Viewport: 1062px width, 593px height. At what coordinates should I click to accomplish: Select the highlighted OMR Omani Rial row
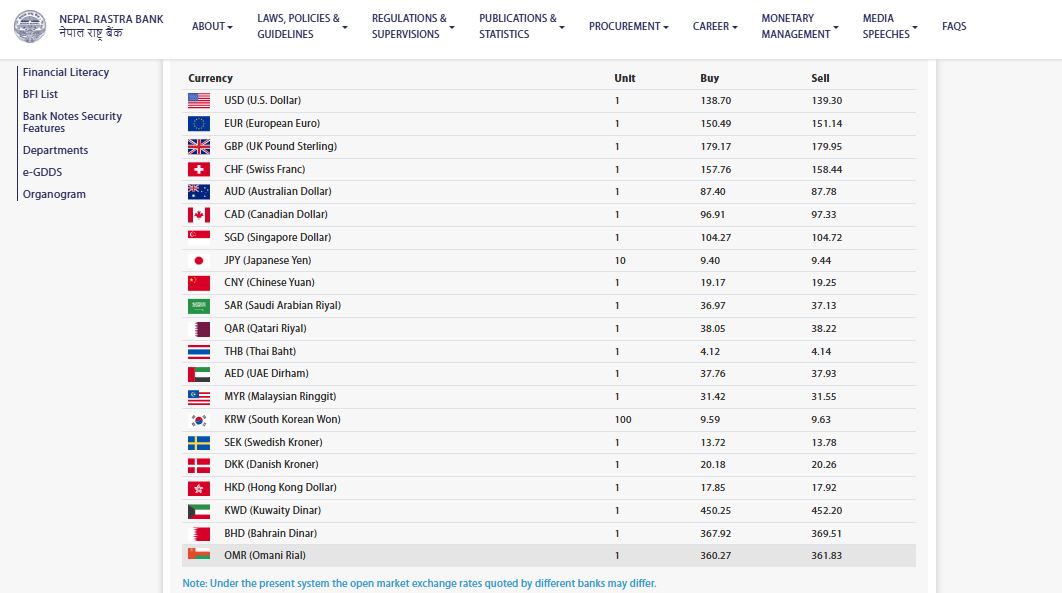point(548,555)
